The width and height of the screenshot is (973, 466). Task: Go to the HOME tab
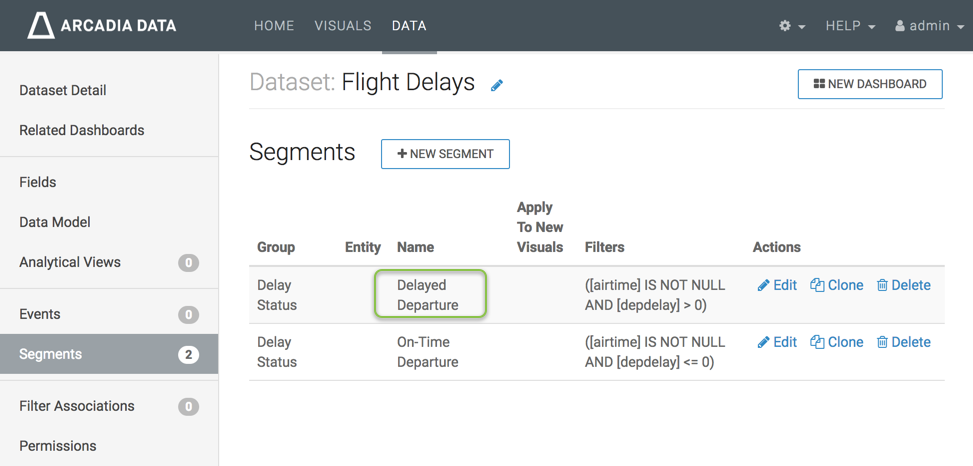[x=274, y=26]
